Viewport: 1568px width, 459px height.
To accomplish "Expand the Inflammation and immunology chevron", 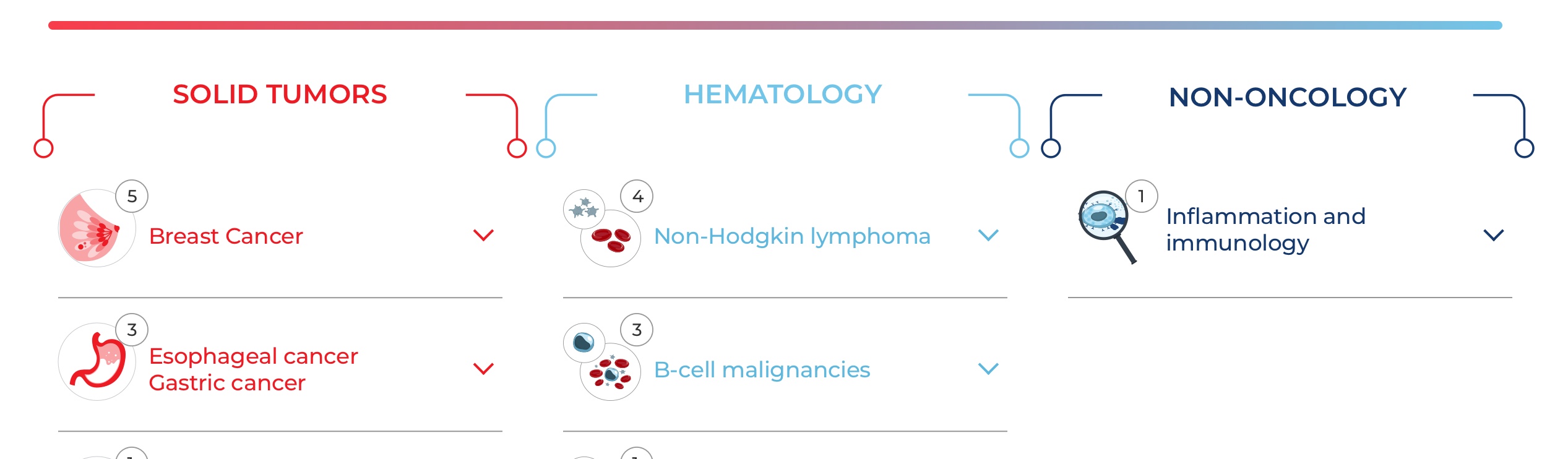I will 1494,235.
